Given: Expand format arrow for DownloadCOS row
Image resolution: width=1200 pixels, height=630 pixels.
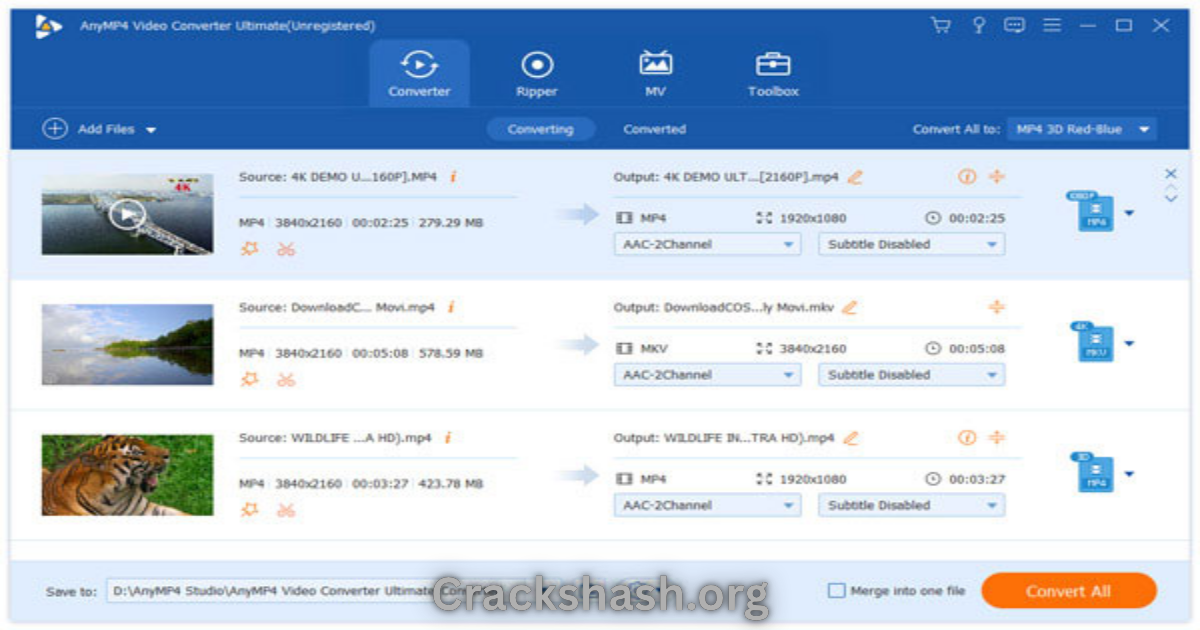Looking at the screenshot, I should click(1129, 344).
